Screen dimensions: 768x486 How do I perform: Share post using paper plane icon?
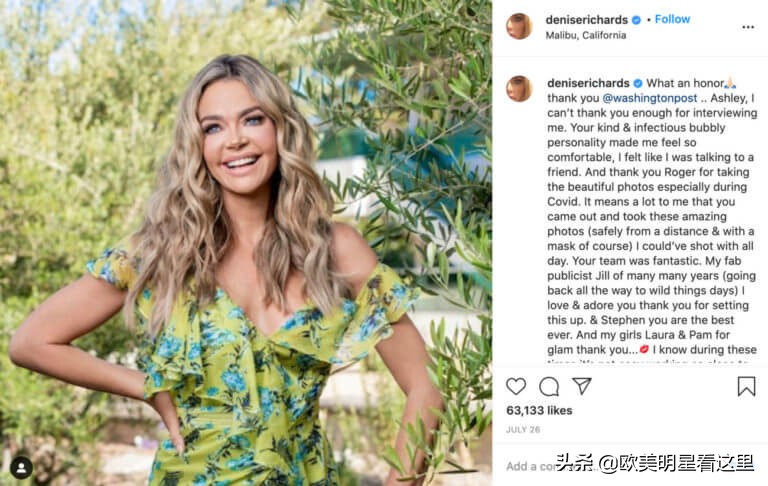tap(582, 386)
